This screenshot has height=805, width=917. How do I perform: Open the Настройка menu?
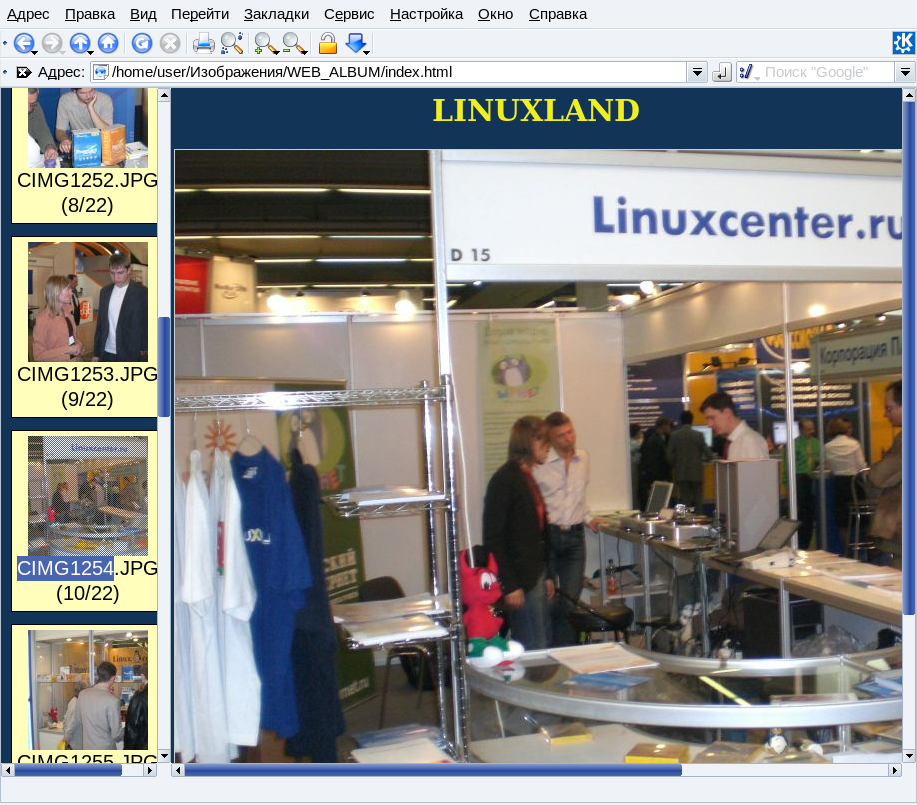click(426, 14)
